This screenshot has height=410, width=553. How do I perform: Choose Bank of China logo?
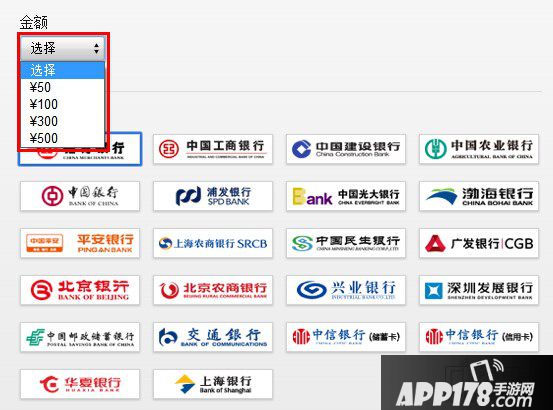(80, 196)
